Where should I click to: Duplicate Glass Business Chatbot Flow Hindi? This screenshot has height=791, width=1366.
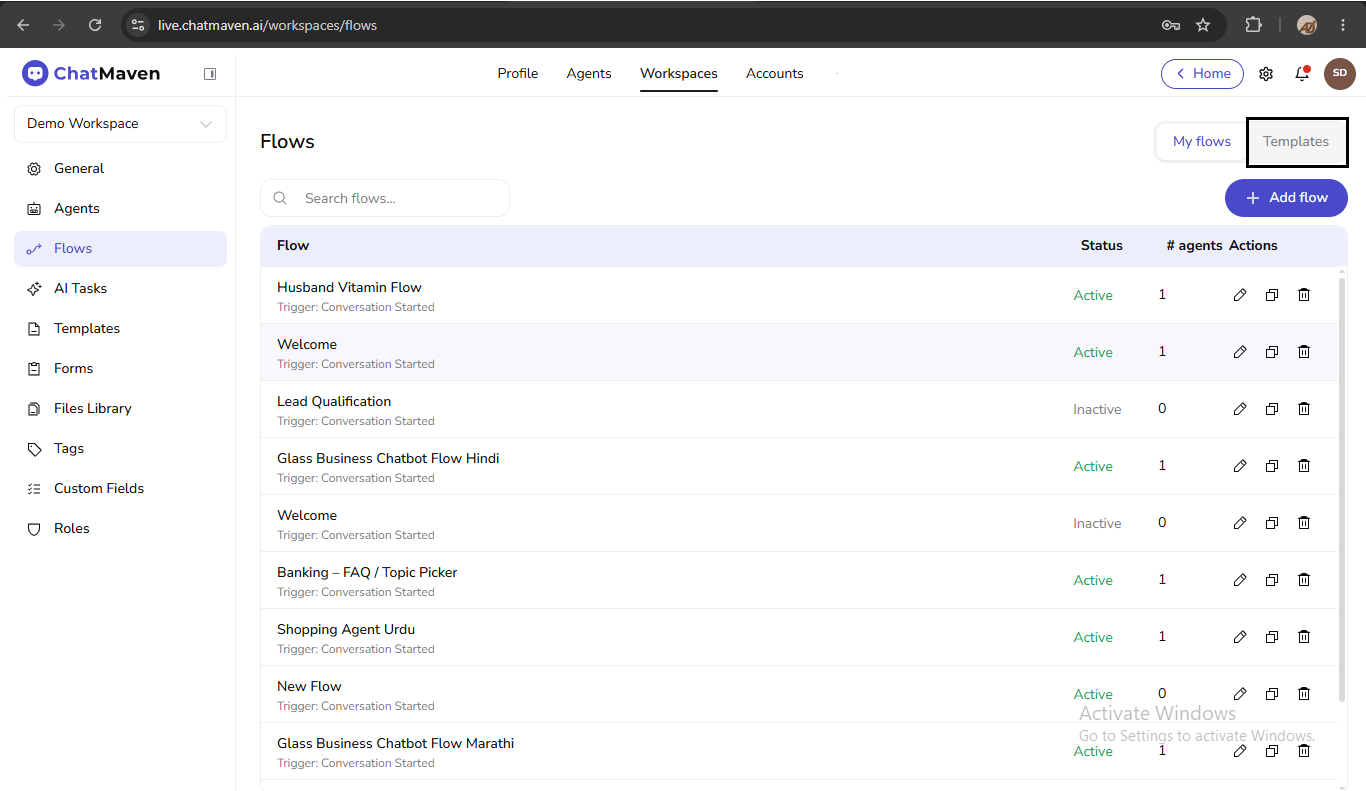(x=1272, y=466)
